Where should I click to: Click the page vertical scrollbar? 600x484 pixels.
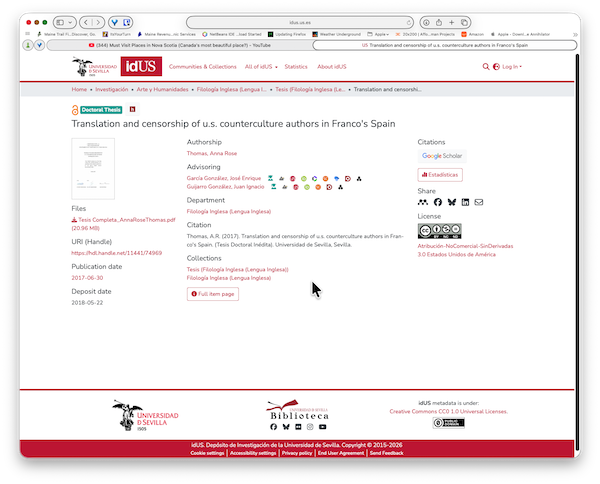(577, 253)
